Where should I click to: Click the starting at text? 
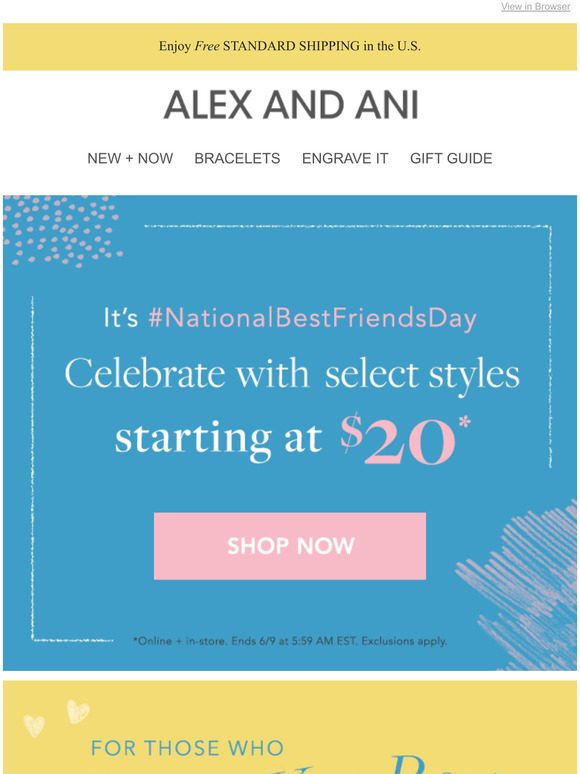[219, 439]
